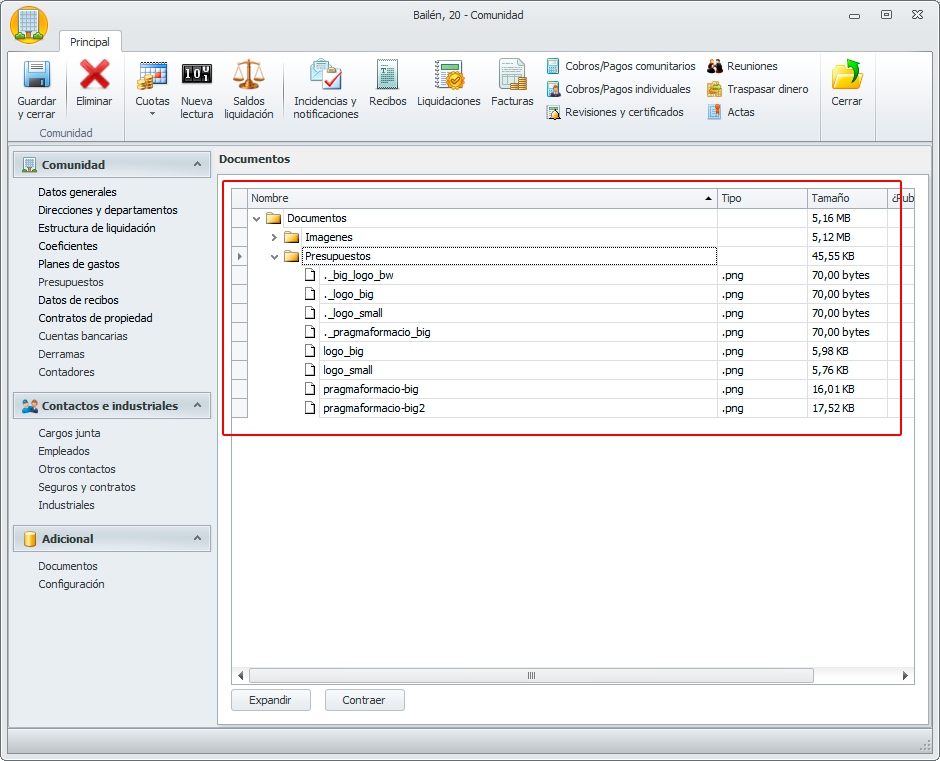This screenshot has width=940, height=761.
Task: Collapse the Presupuestos folder node
Action: click(x=274, y=257)
